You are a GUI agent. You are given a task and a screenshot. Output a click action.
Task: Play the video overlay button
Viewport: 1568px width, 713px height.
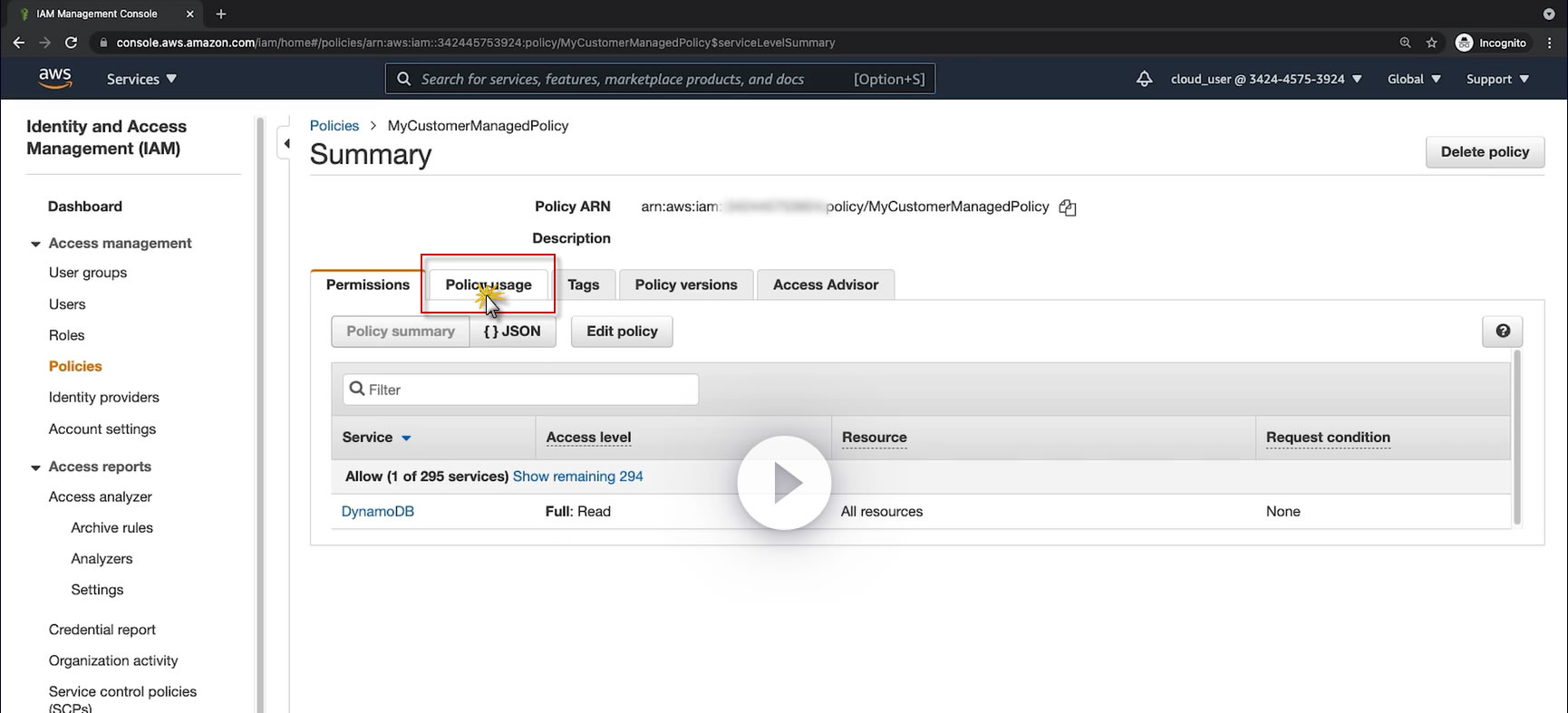coord(784,483)
